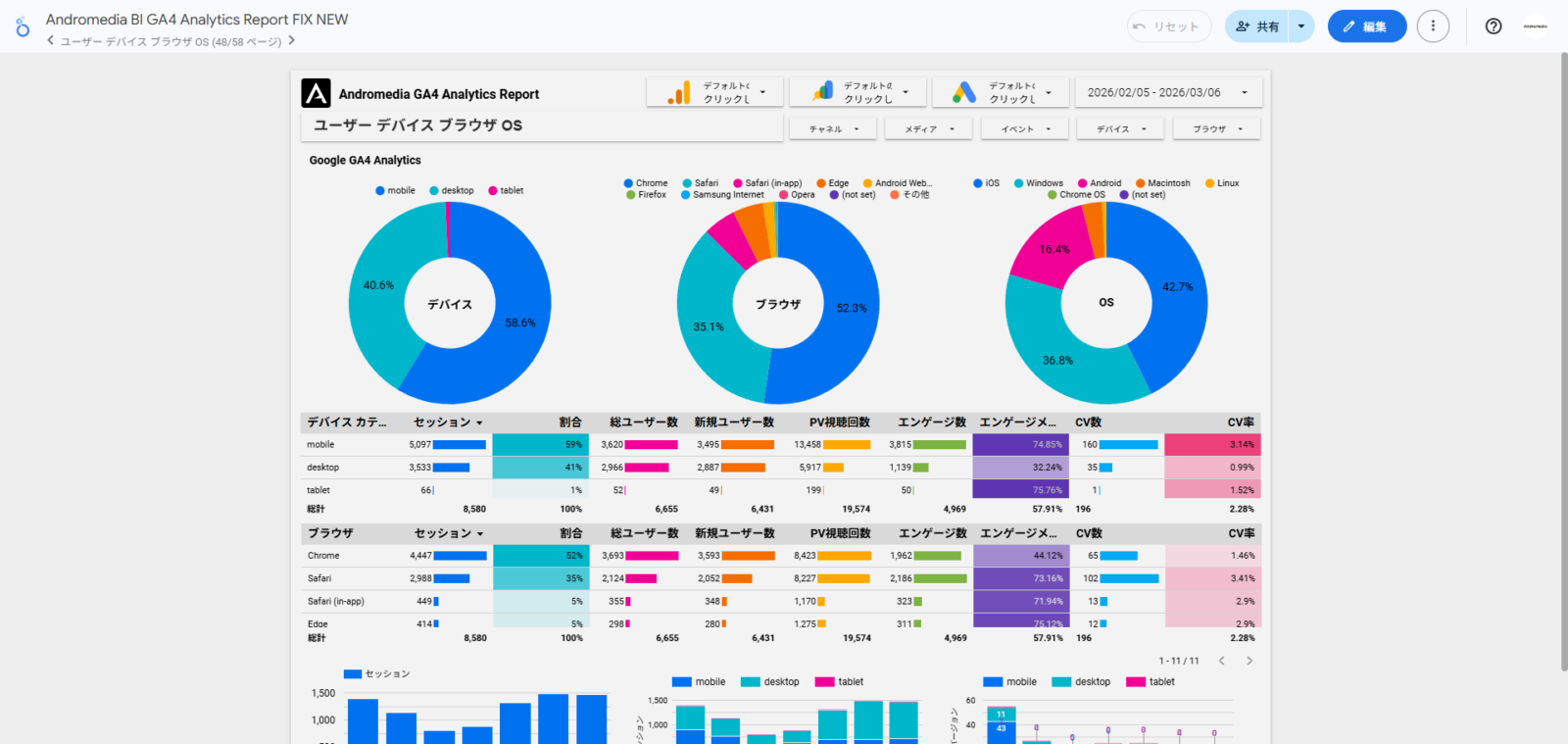
Task: Open the account avatar in top right
Action: coord(1535,26)
